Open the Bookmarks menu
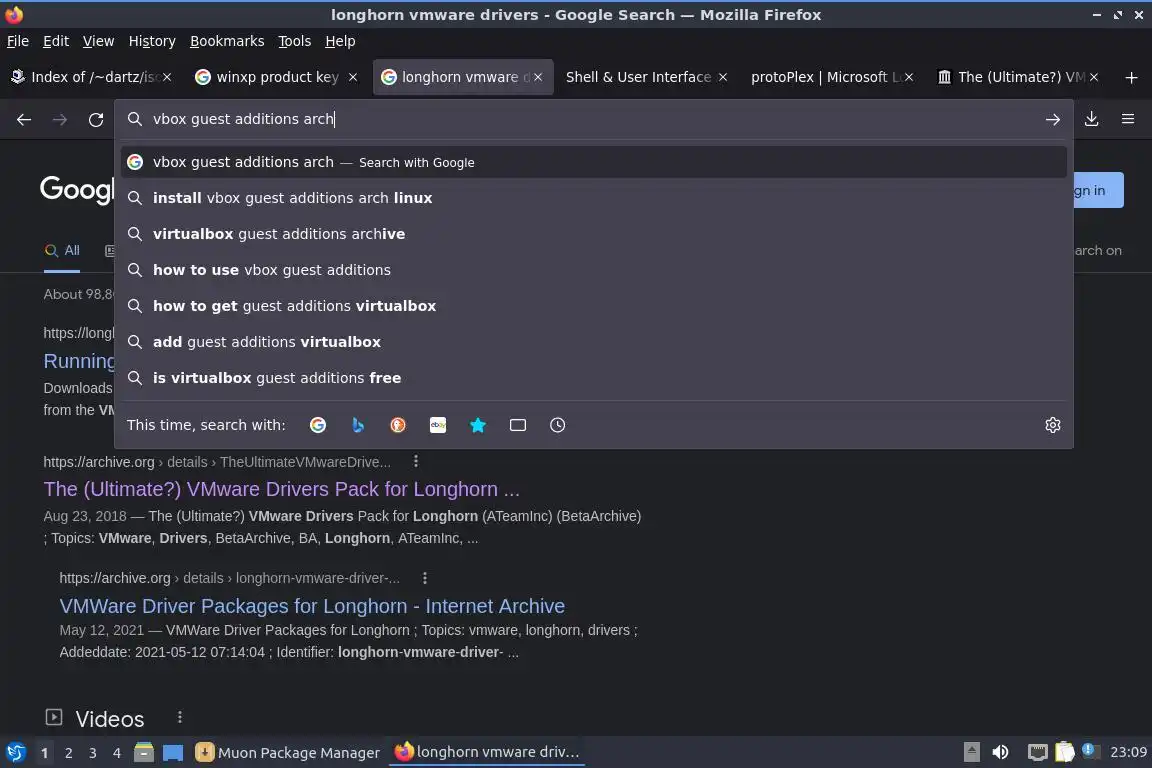Screen dimensions: 1152x768 pyautogui.click(x=227, y=41)
